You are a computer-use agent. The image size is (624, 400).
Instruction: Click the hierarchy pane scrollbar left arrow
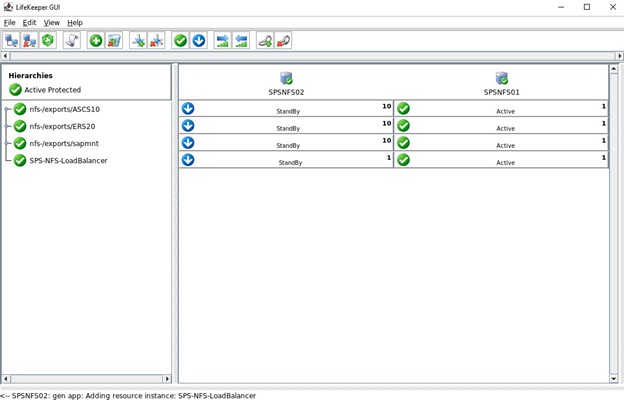coord(6,379)
